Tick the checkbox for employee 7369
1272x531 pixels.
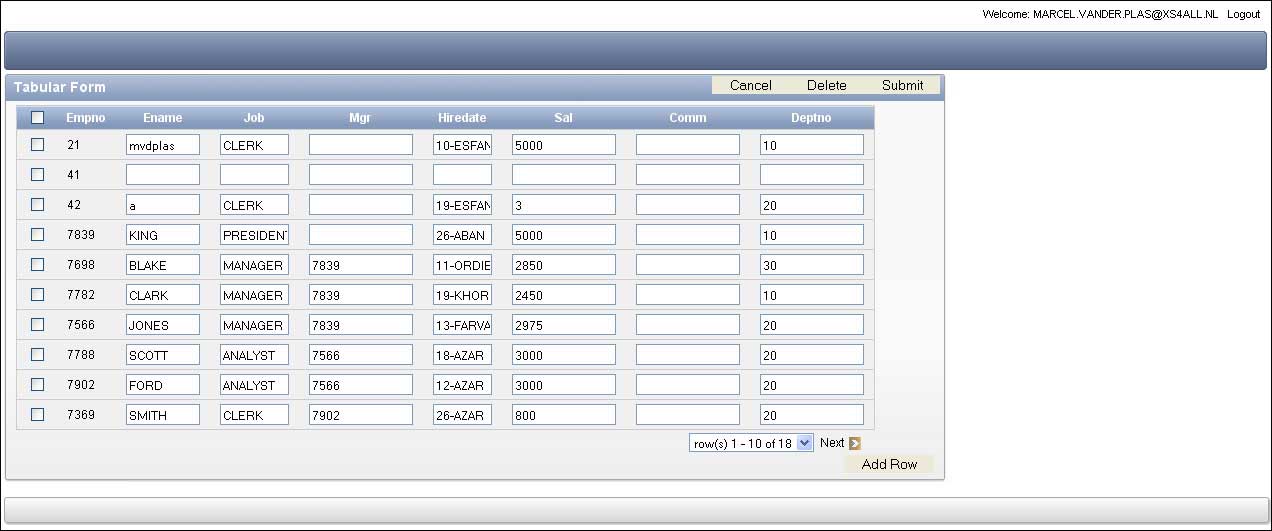point(38,414)
